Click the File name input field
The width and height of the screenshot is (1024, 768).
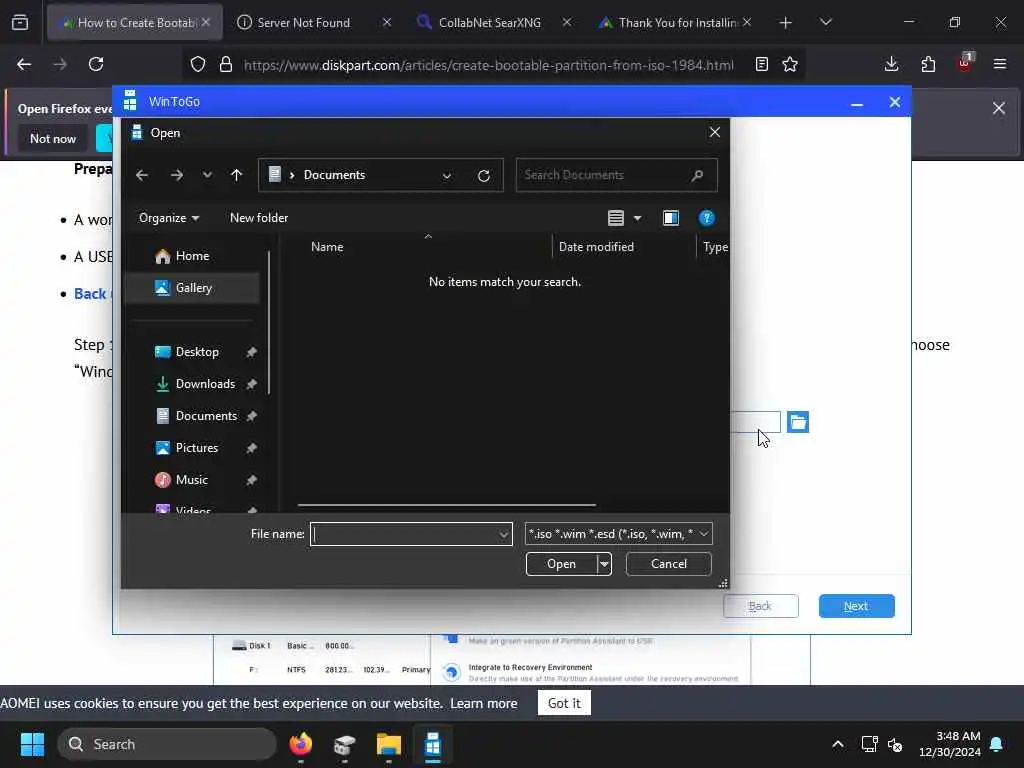[404, 534]
